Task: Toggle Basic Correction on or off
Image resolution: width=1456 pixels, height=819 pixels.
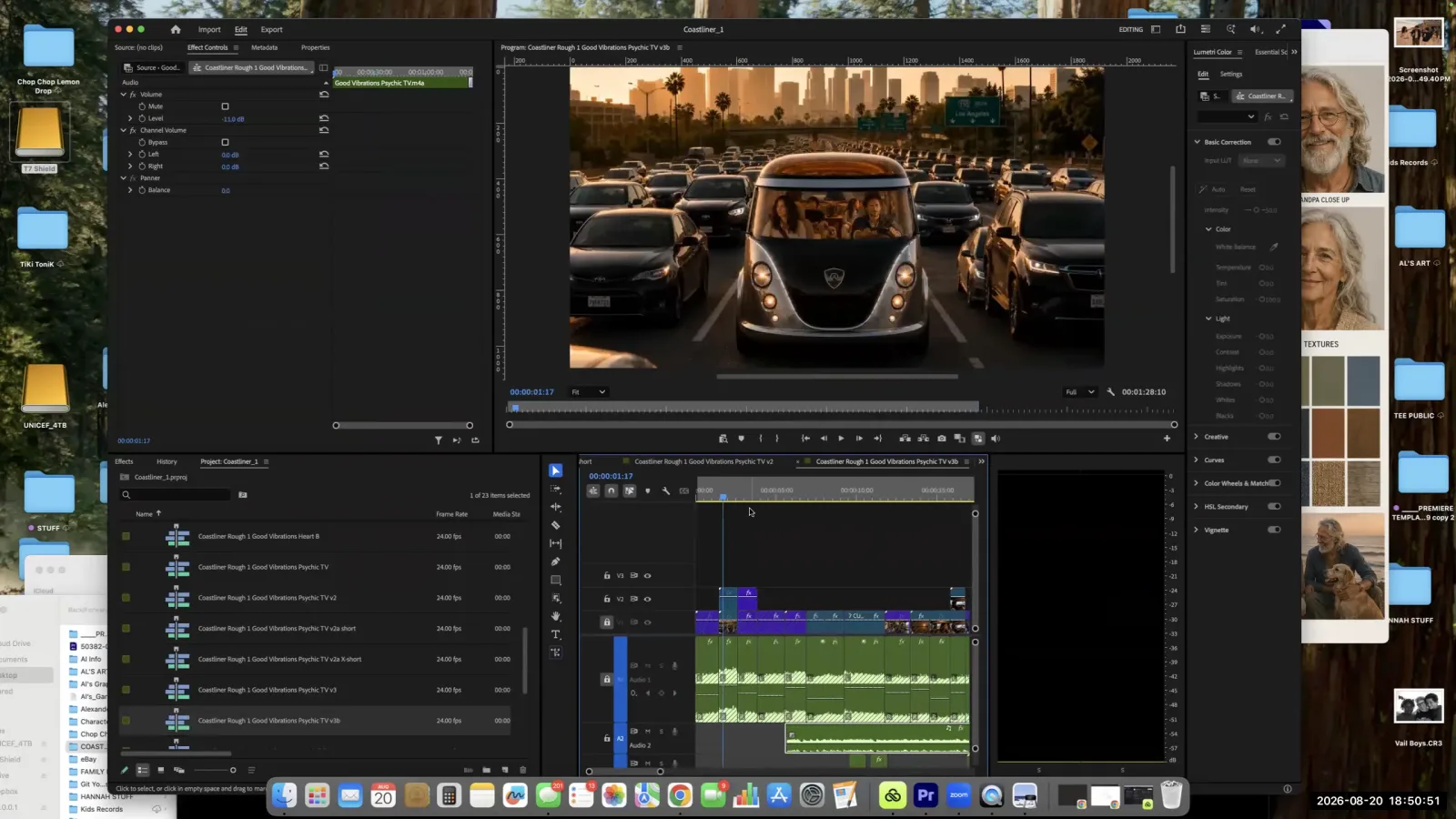Action: click(1274, 142)
